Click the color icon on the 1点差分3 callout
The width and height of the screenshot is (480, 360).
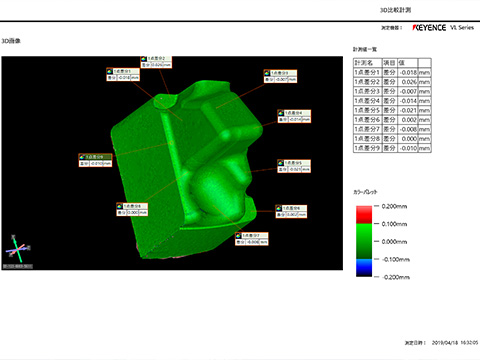coord(267,73)
